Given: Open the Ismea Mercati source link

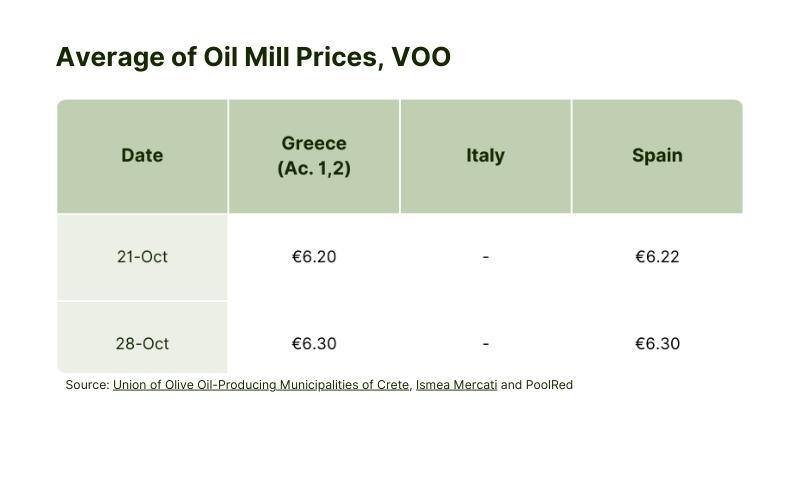Looking at the screenshot, I should [456, 385].
